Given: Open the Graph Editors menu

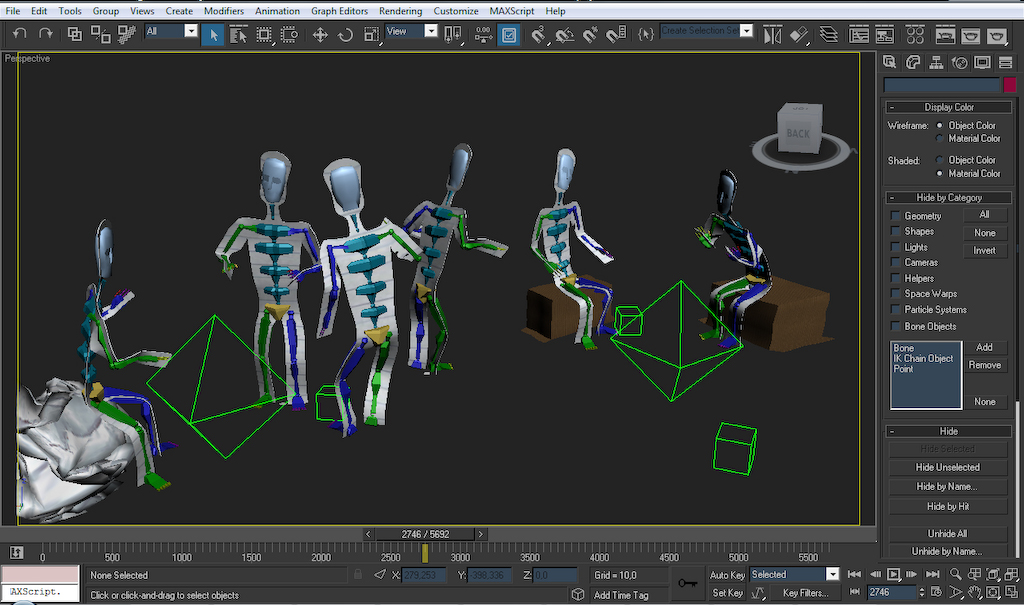Looking at the screenshot, I should [x=339, y=11].
